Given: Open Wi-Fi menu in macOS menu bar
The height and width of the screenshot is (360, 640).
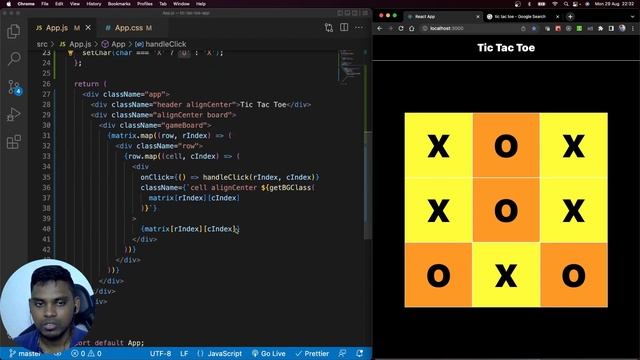Looking at the screenshot, I should [555, 4].
